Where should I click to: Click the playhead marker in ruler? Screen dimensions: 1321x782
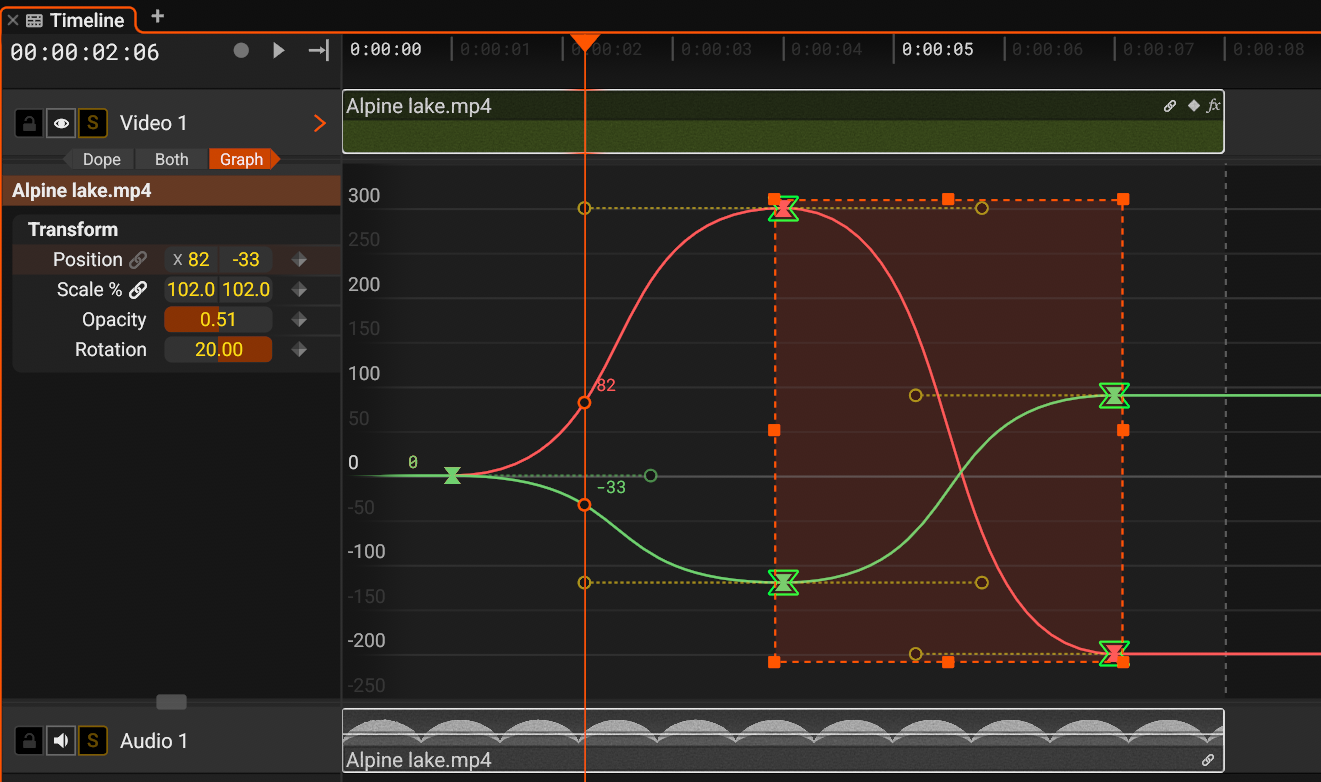[585, 43]
